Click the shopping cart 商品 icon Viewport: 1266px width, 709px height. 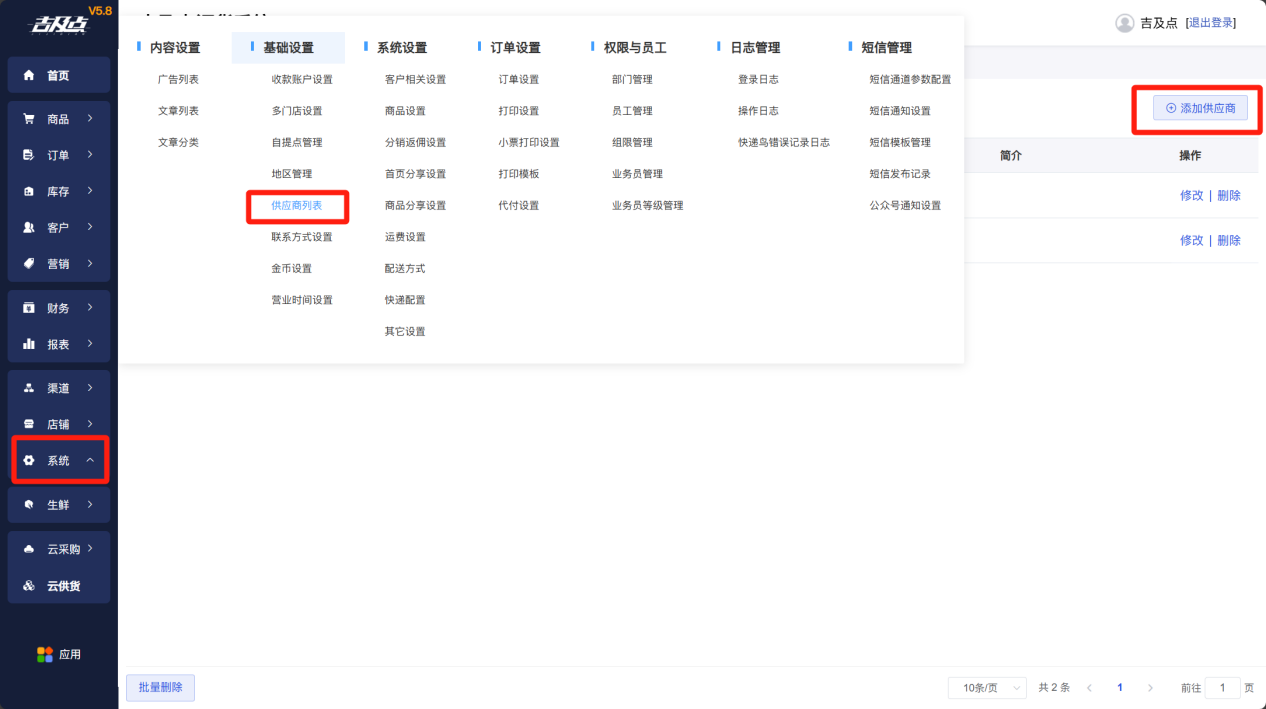pyautogui.click(x=28, y=119)
